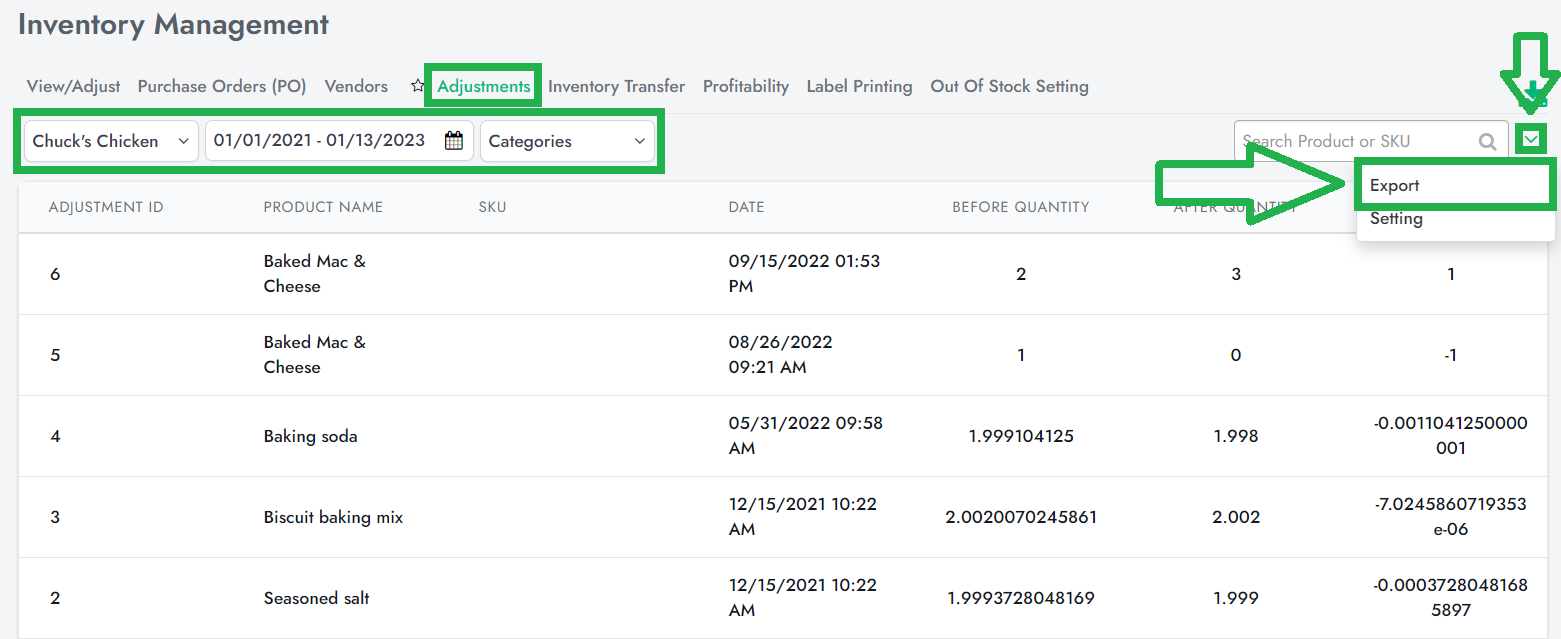Open the Purchase Orders (PO) tab
Screen dimensions: 1561x639
point(222,87)
